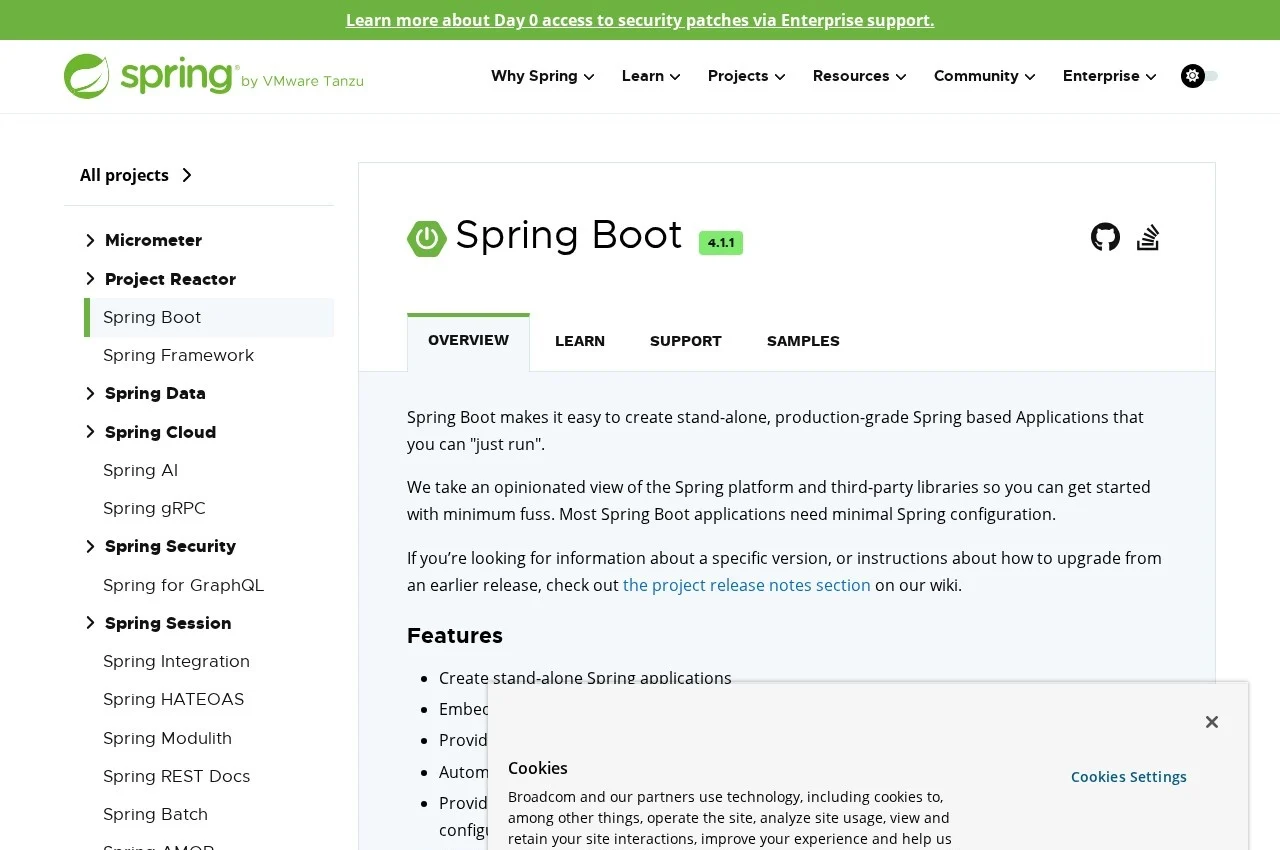Image resolution: width=1280 pixels, height=850 pixels.
Task: Open Spring HATEOAS project
Action: click(173, 699)
